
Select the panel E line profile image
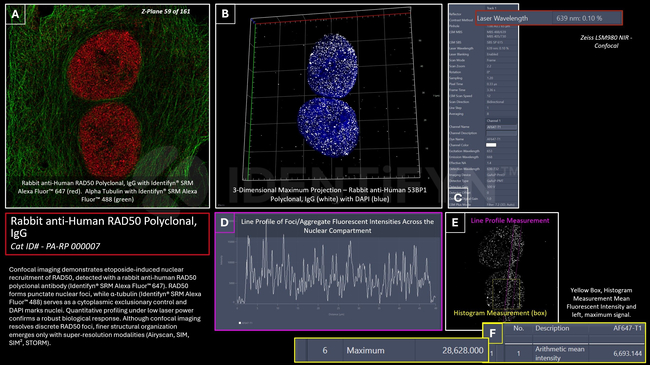pos(502,272)
